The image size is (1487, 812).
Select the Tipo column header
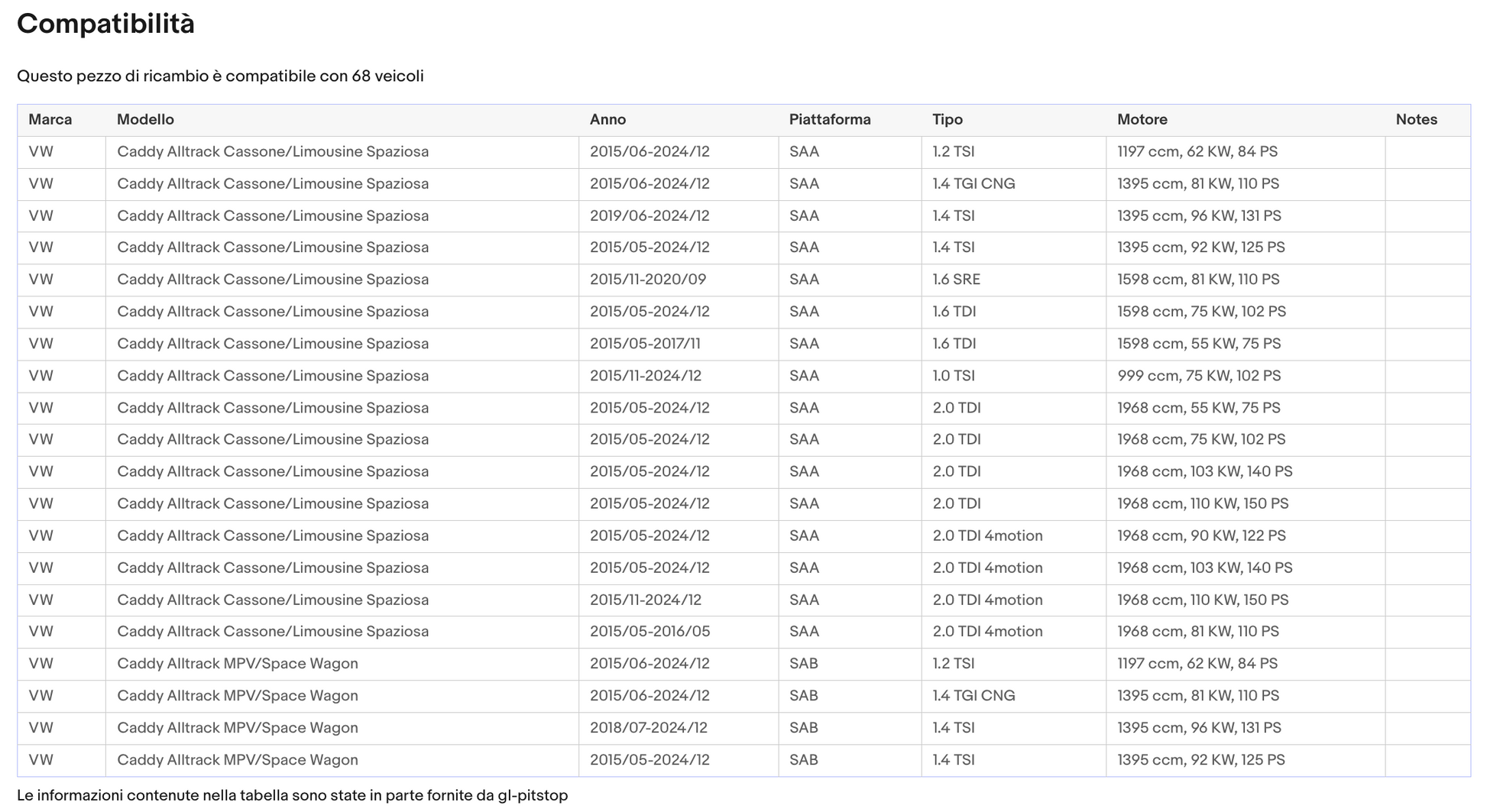947,120
